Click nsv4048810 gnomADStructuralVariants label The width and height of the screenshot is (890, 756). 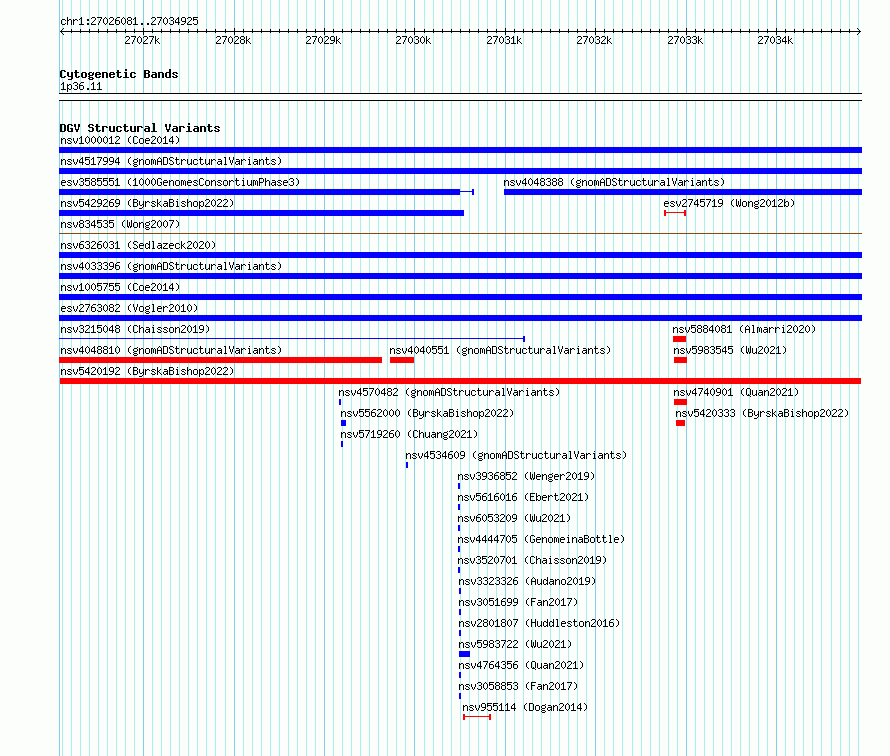(171, 350)
